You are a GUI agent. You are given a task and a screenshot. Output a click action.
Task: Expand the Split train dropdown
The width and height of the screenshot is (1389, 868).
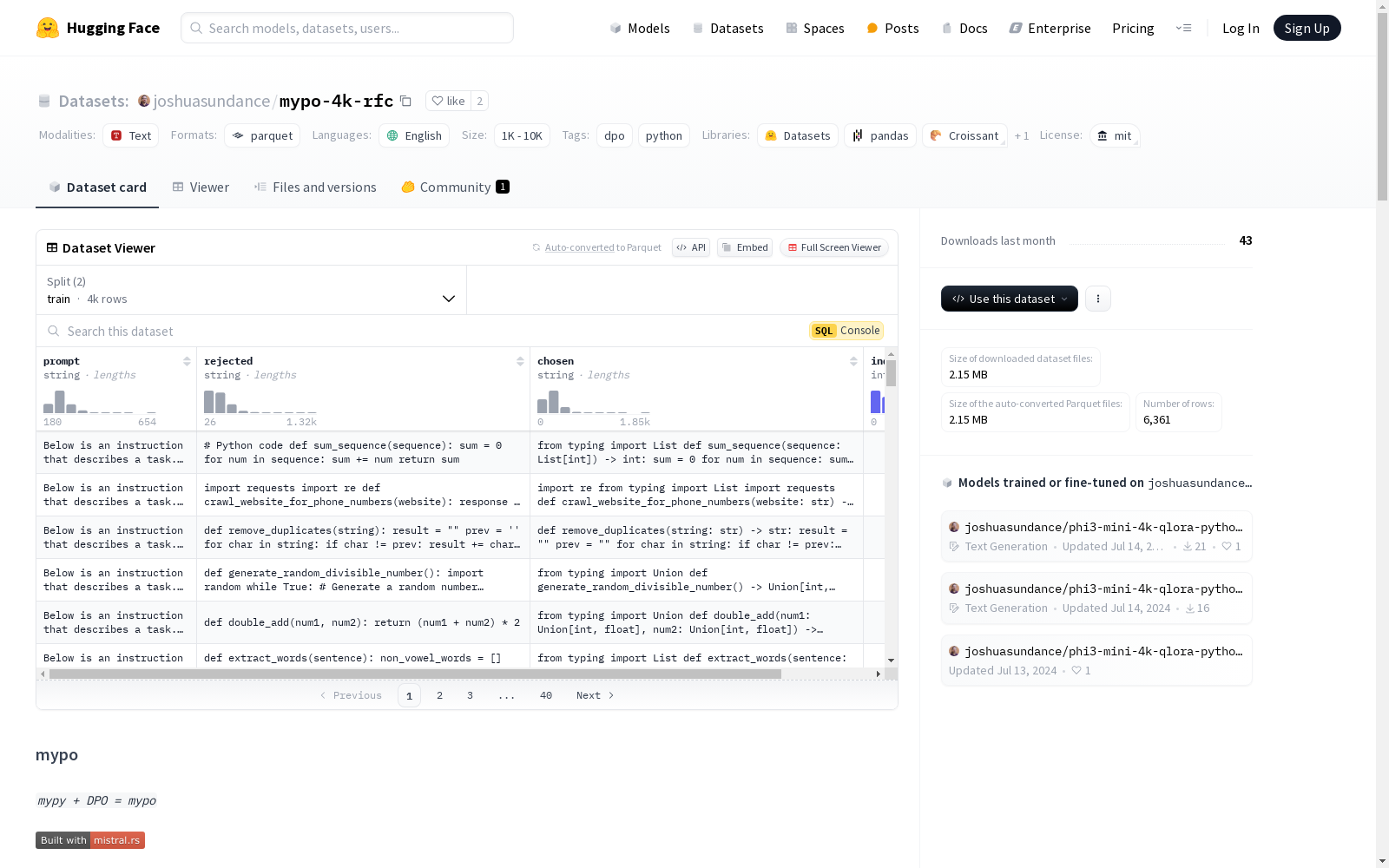pos(252,290)
